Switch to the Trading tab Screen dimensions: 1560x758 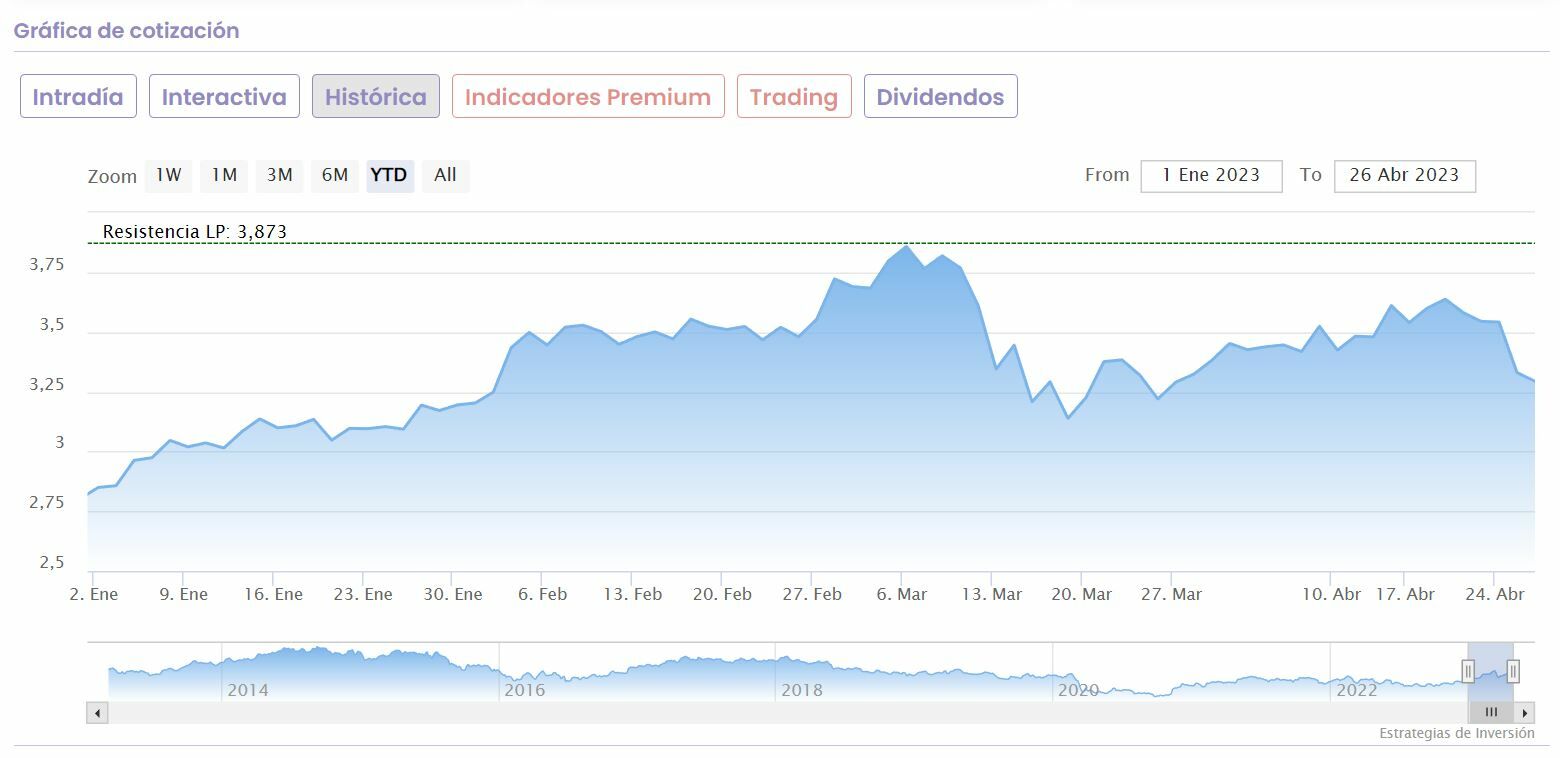coord(794,97)
